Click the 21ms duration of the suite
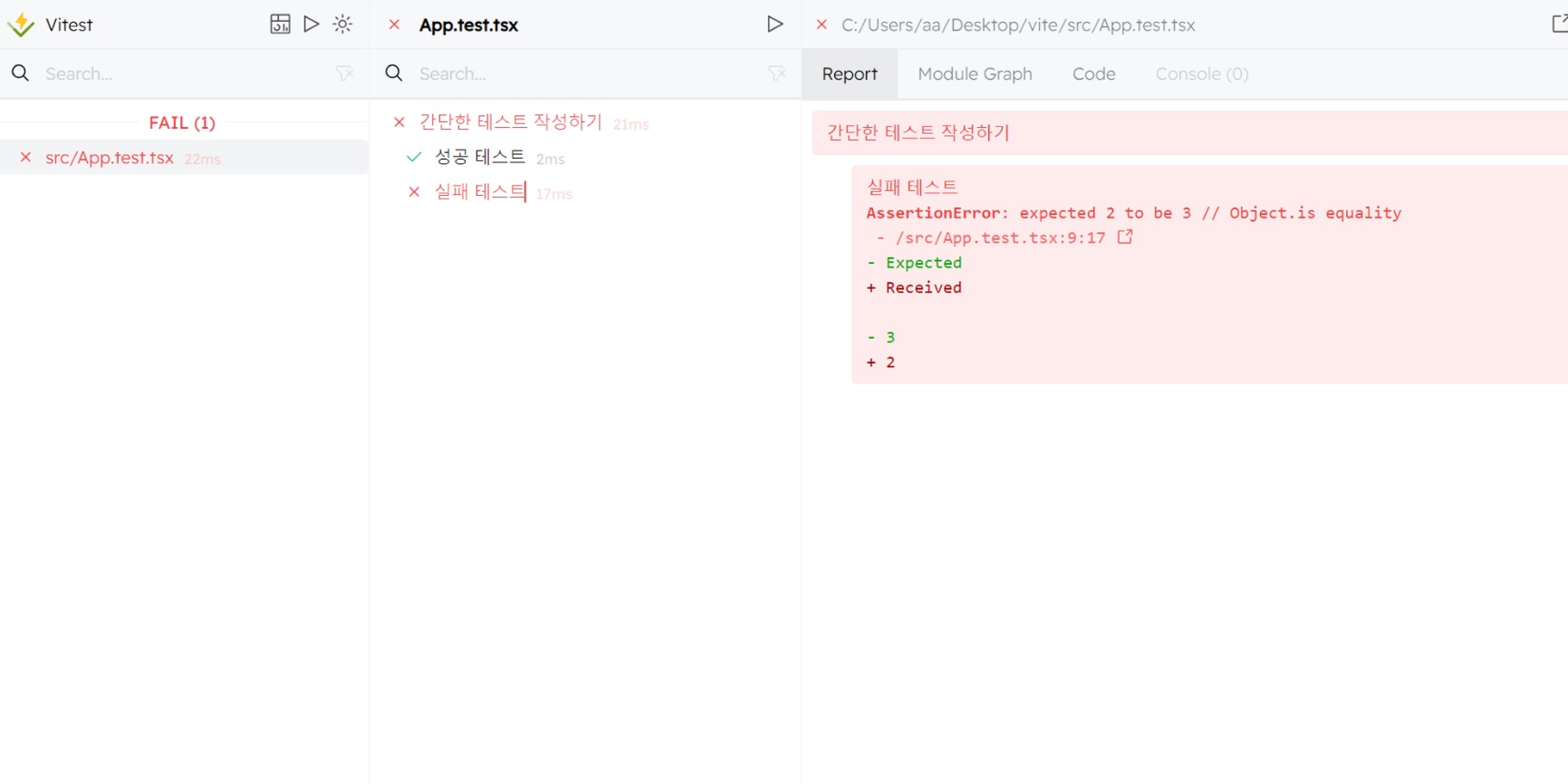The width and height of the screenshot is (1568, 784). coord(630,124)
